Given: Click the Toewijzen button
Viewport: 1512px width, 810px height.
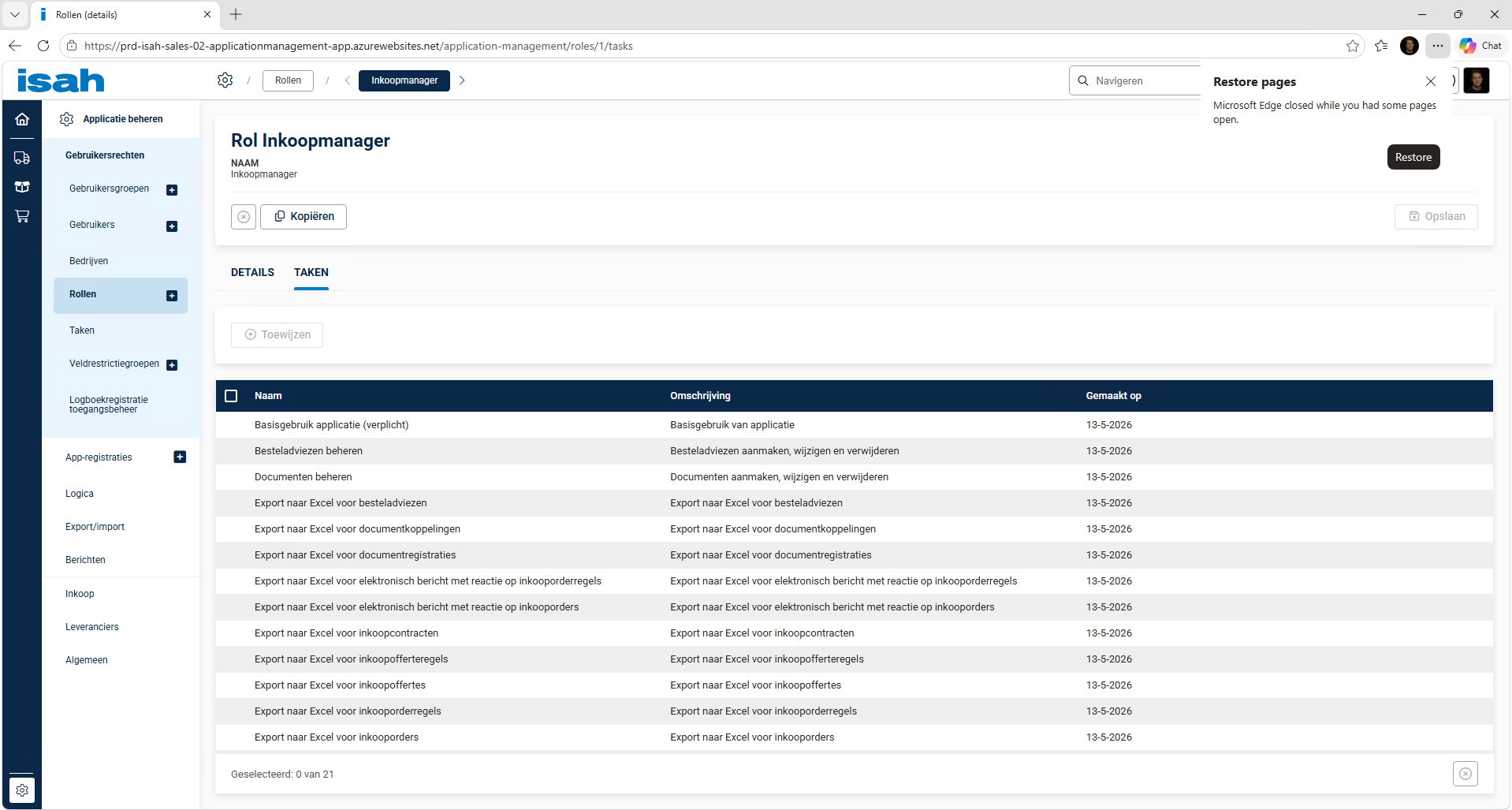Looking at the screenshot, I should coord(277,335).
